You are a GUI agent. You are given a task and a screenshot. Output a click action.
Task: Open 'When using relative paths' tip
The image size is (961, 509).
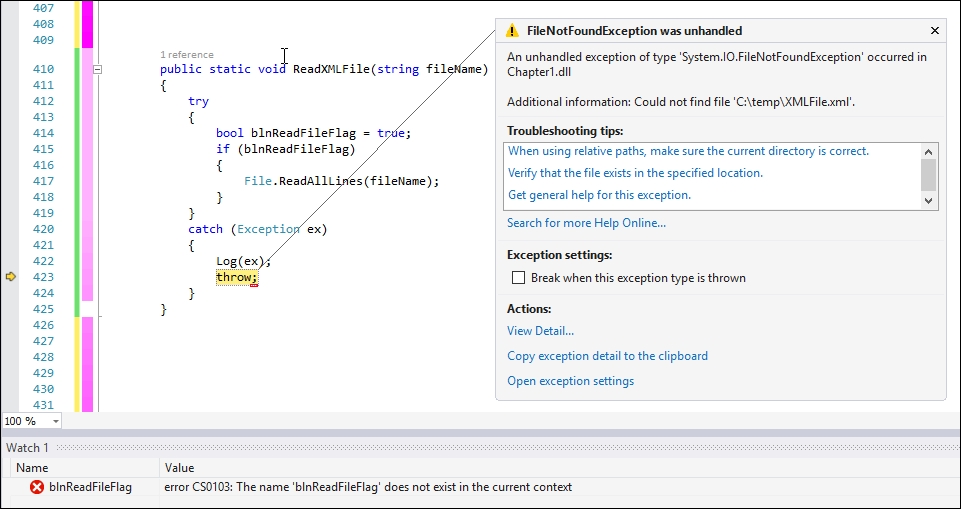(688, 151)
